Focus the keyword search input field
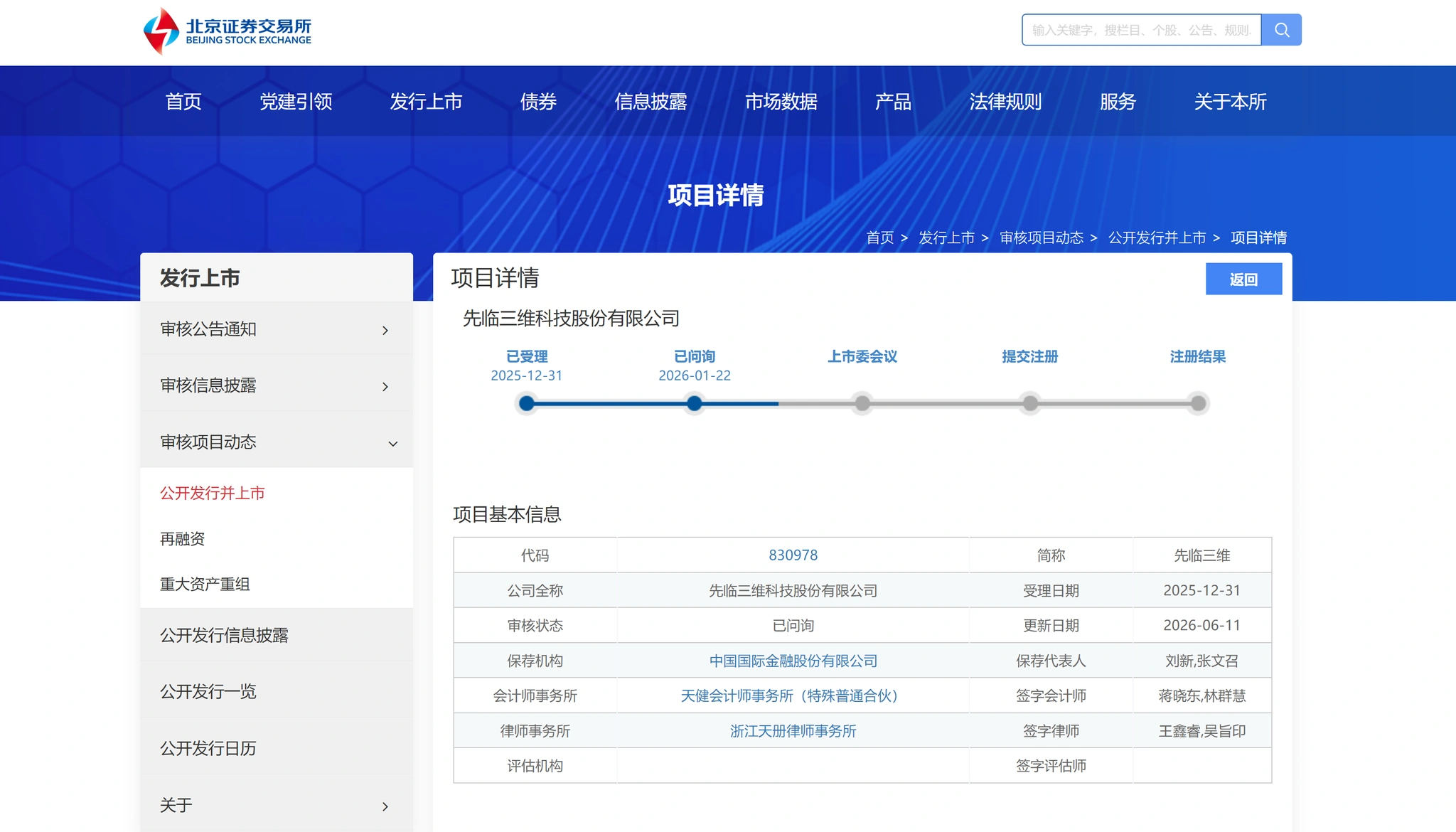Viewport: 1456px width, 832px height. tap(1142, 30)
